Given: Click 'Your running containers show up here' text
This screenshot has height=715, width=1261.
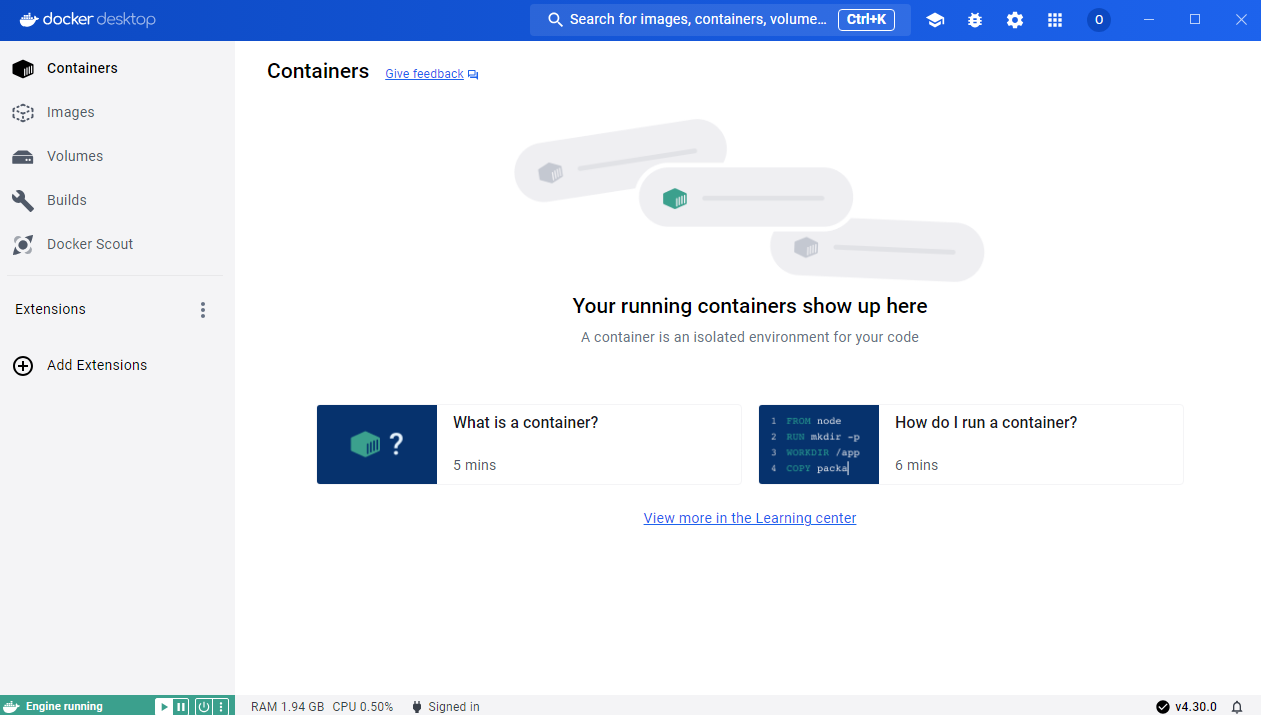Looking at the screenshot, I should click(x=750, y=306).
